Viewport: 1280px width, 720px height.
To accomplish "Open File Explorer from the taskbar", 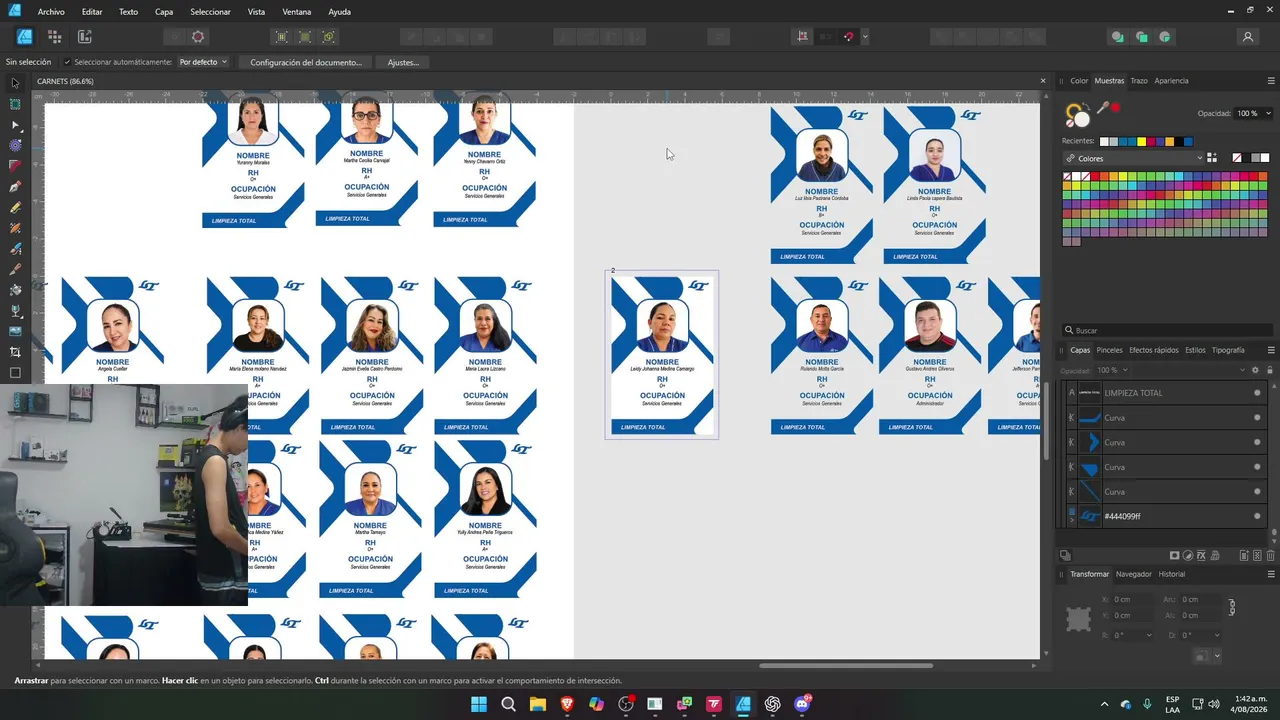I will (538, 704).
